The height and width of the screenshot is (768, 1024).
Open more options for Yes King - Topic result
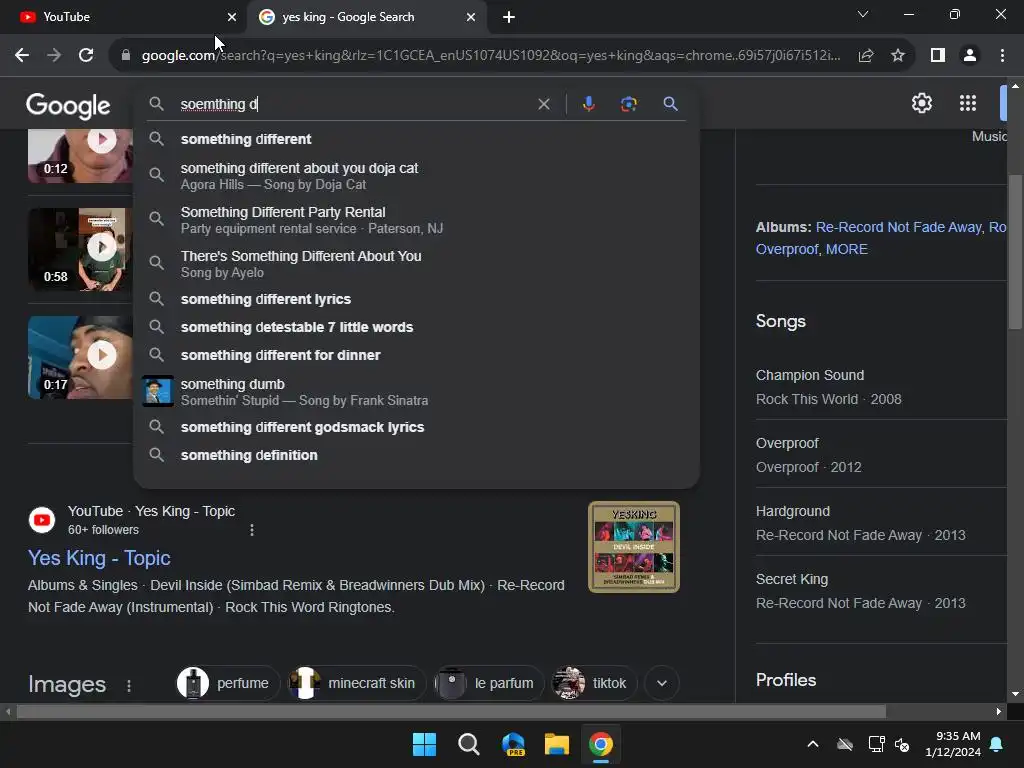click(x=252, y=530)
